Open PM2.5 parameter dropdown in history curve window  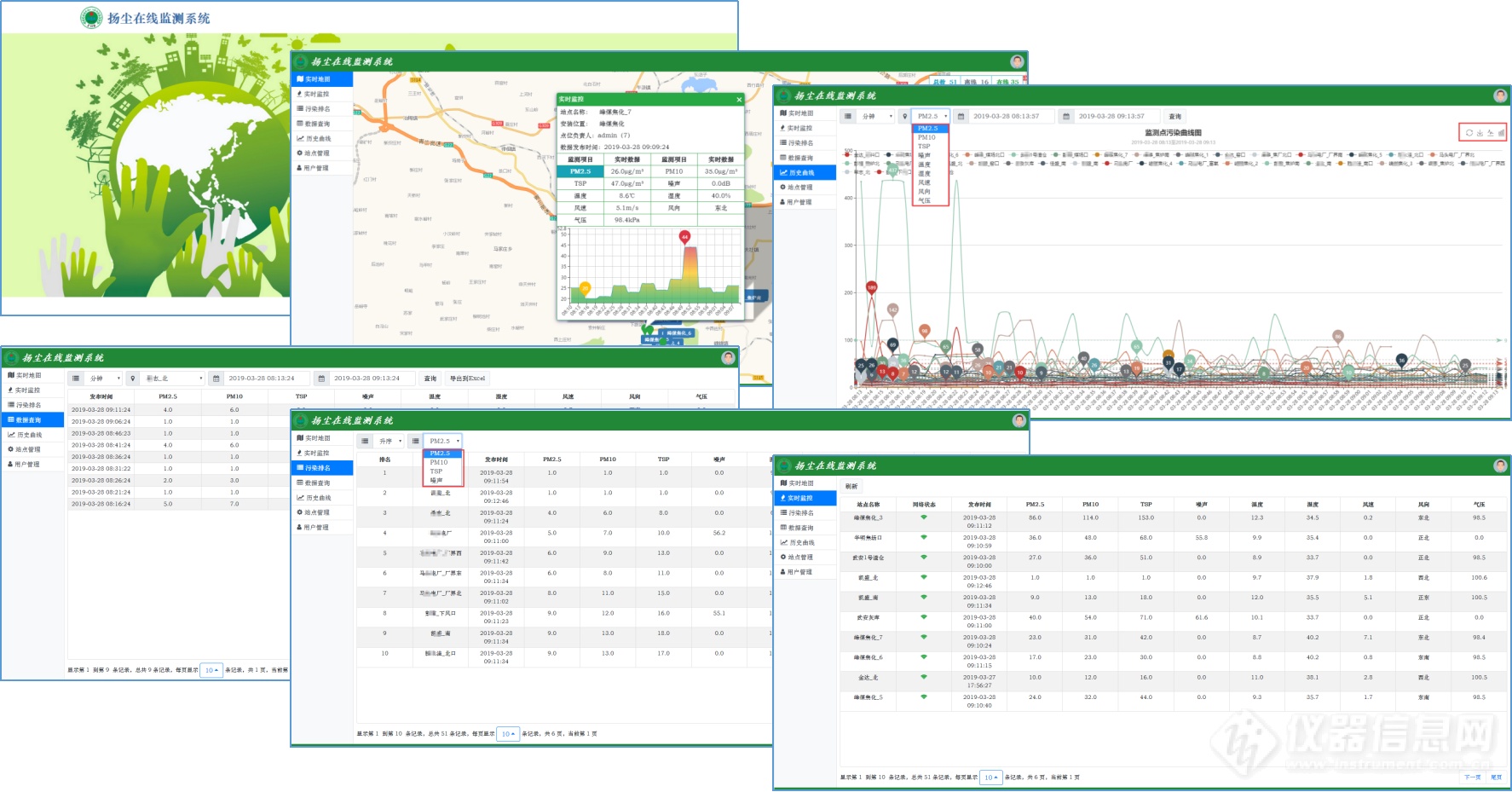tap(931, 116)
